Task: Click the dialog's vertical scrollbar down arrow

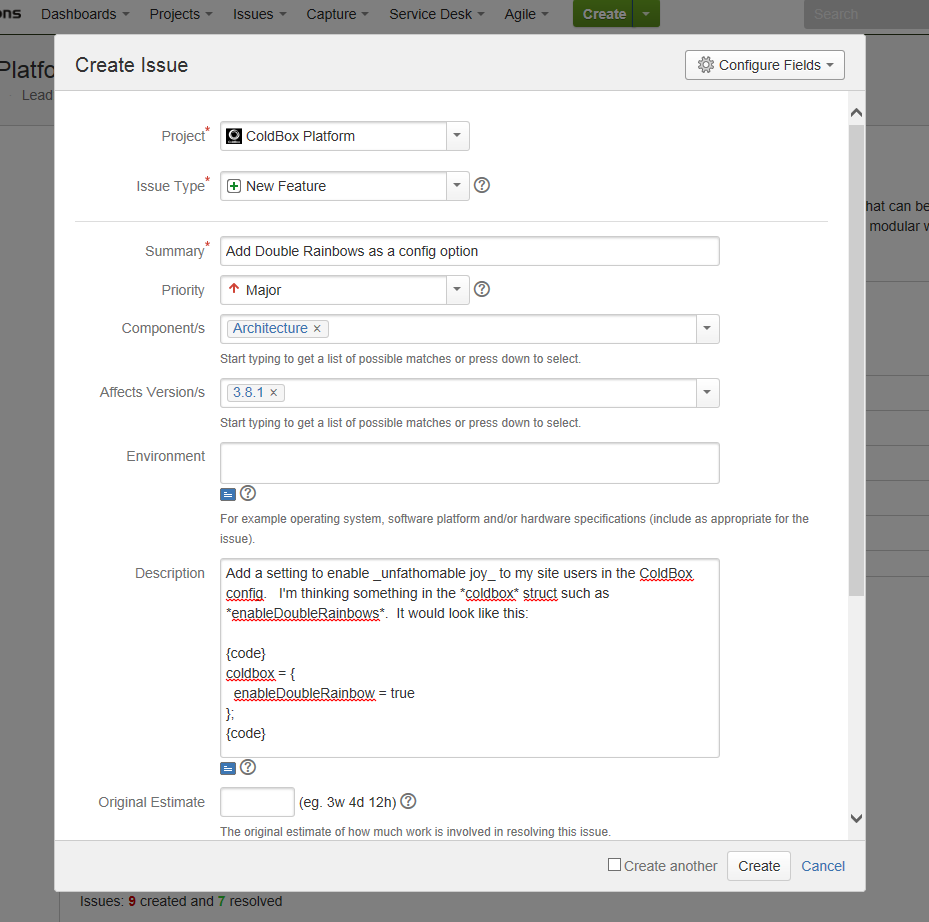Action: click(x=856, y=818)
